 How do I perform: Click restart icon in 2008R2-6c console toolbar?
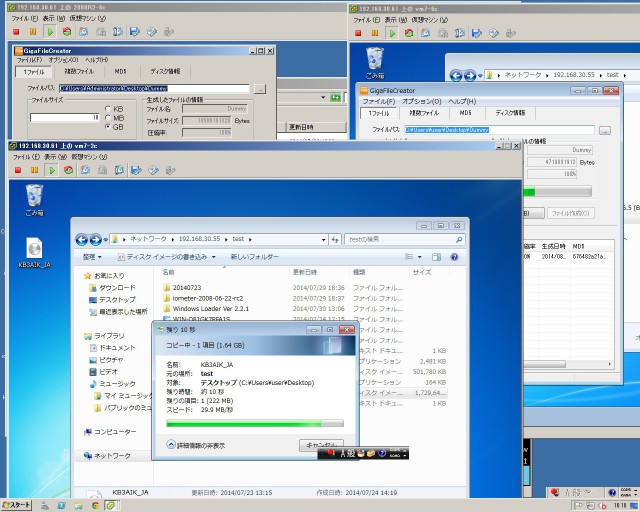click(67, 31)
